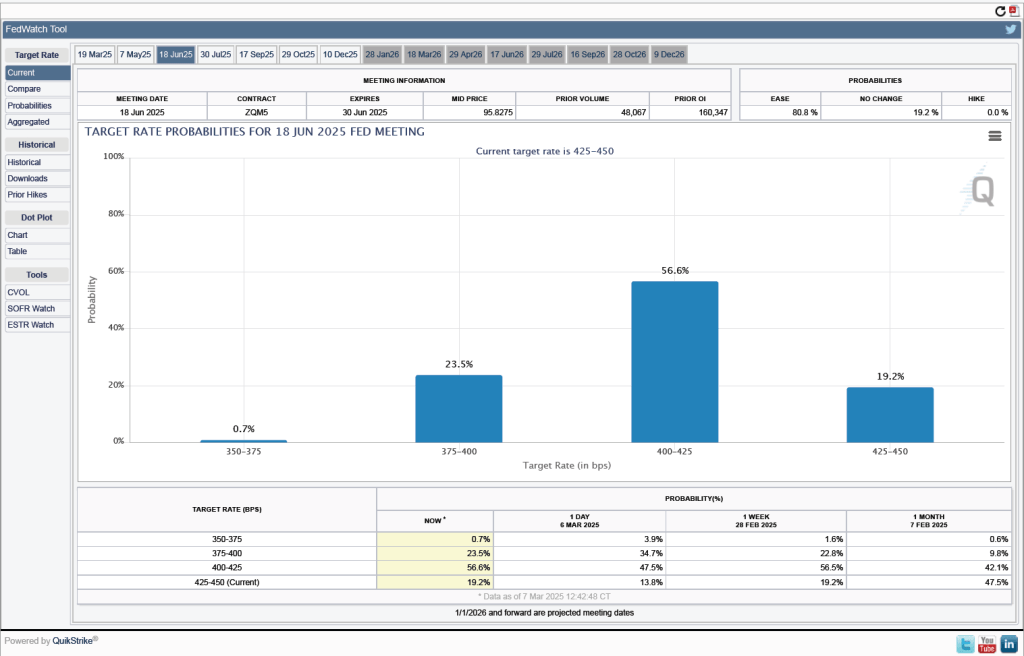This screenshot has width=1024, height=656.
Task: Switch to the 7 May25 meeting tab
Action: (x=136, y=54)
